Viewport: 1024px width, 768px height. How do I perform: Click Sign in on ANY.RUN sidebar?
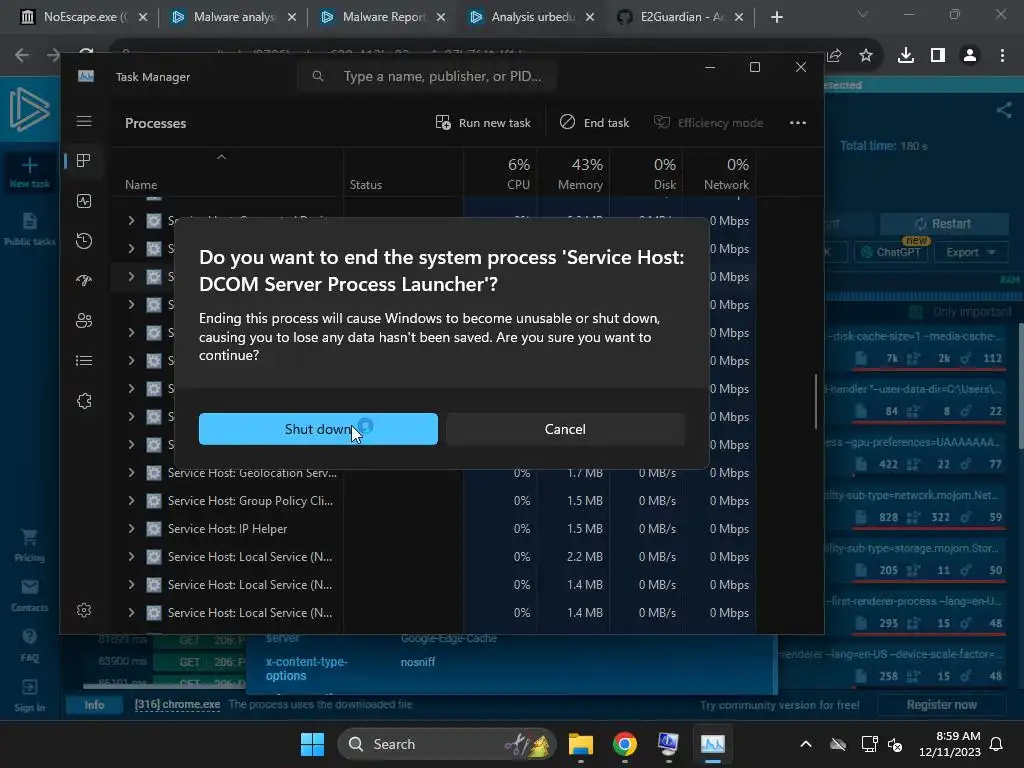click(29, 696)
